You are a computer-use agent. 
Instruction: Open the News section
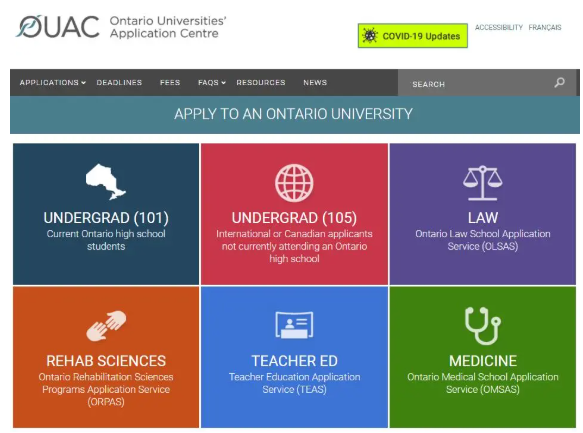(315, 83)
